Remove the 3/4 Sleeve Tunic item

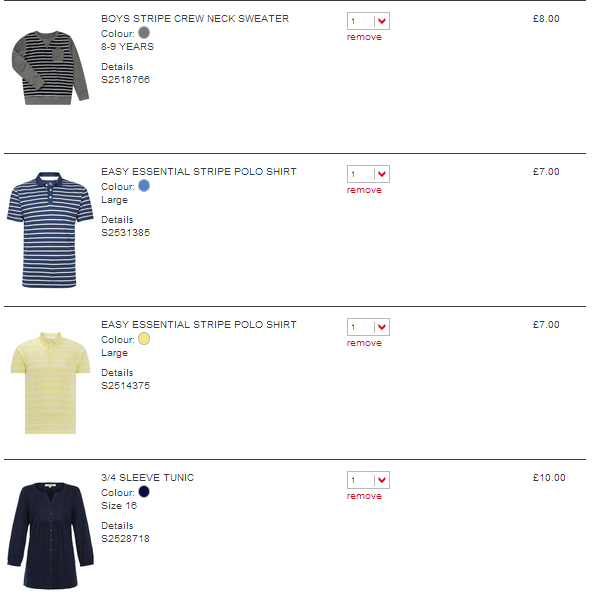click(364, 496)
